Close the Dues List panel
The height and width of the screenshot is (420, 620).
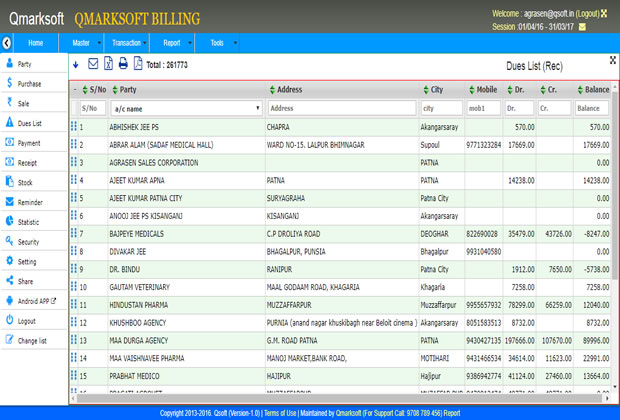point(612,60)
